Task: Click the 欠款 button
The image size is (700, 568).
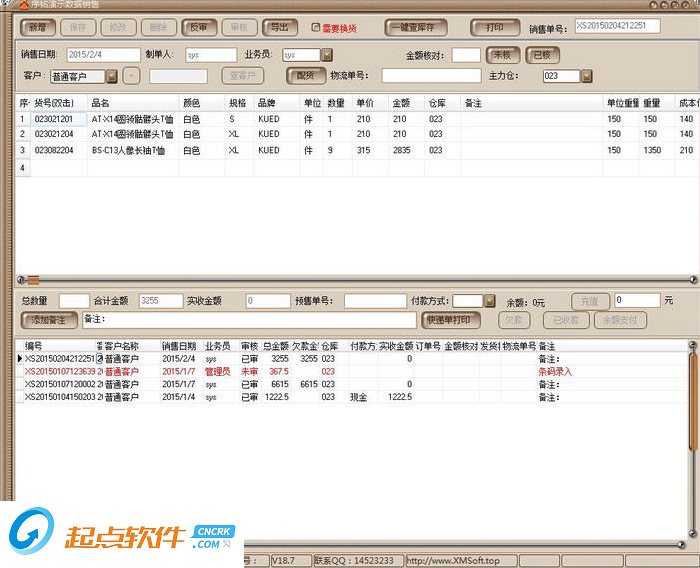Action: [x=514, y=320]
